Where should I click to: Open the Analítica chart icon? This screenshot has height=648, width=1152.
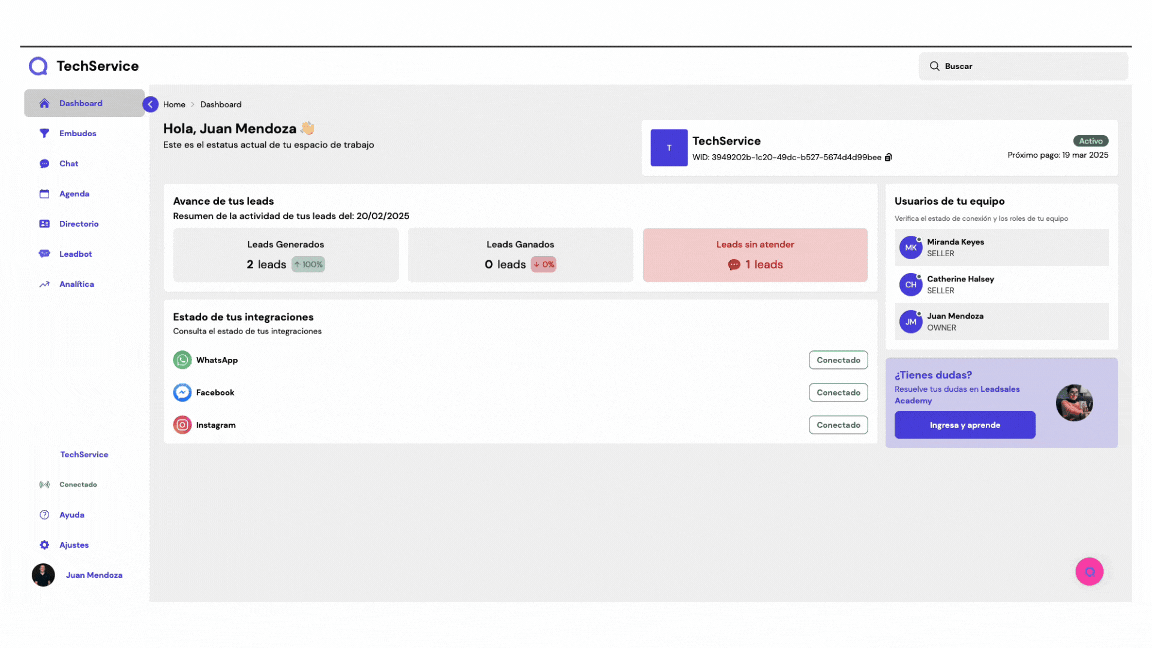pyautogui.click(x=44, y=284)
